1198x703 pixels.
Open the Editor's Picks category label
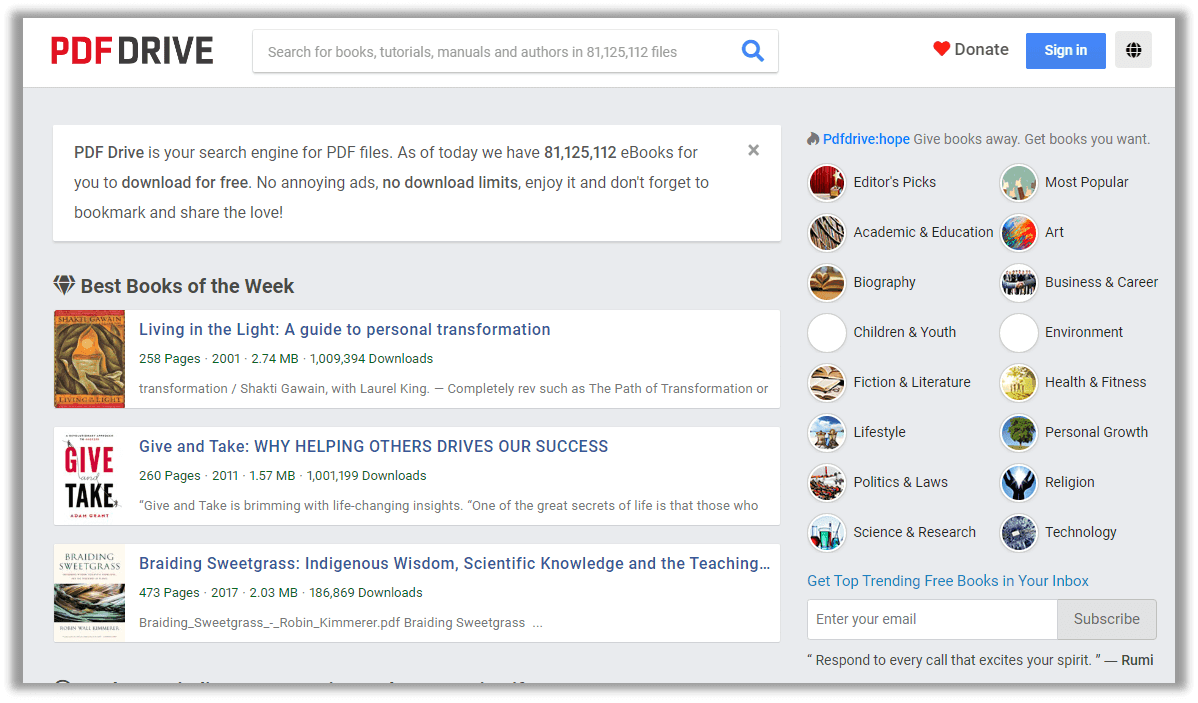point(895,183)
